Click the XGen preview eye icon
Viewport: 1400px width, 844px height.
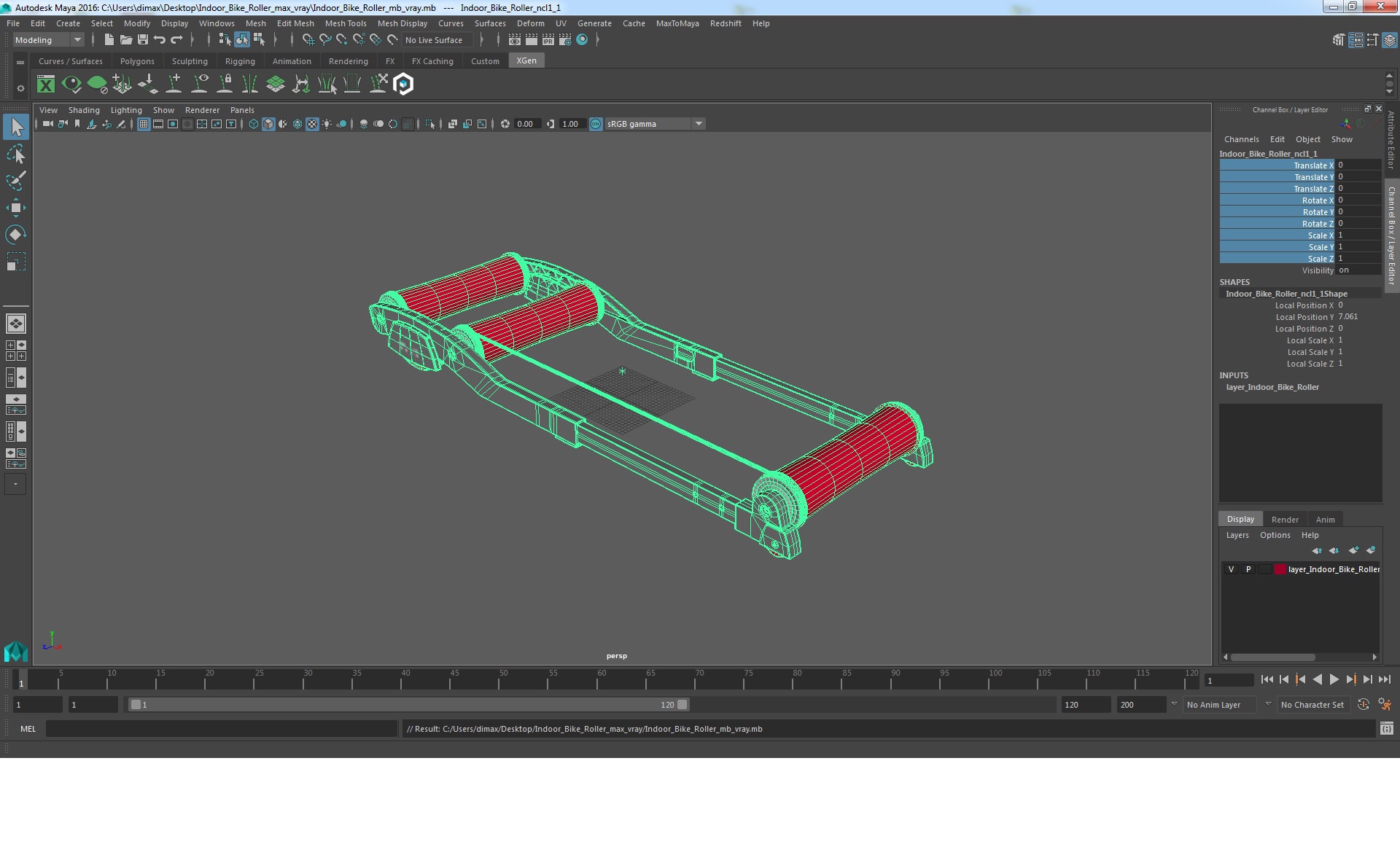71,85
